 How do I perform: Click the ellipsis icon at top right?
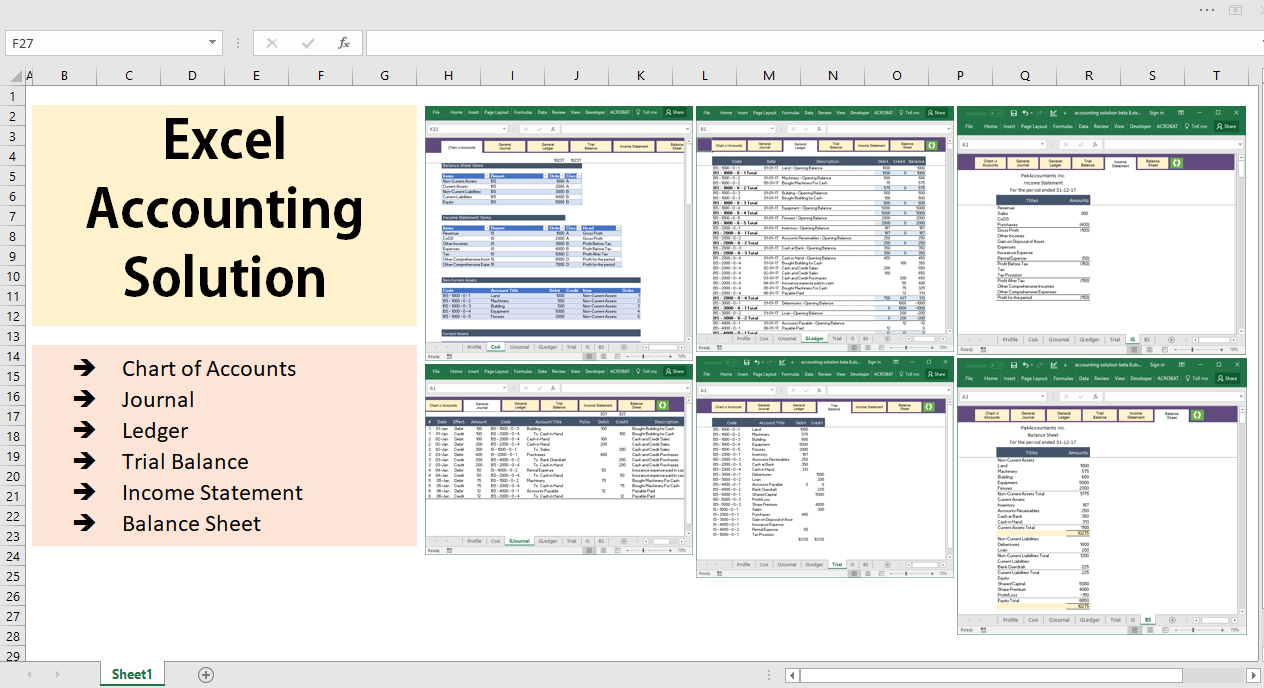point(1208,9)
